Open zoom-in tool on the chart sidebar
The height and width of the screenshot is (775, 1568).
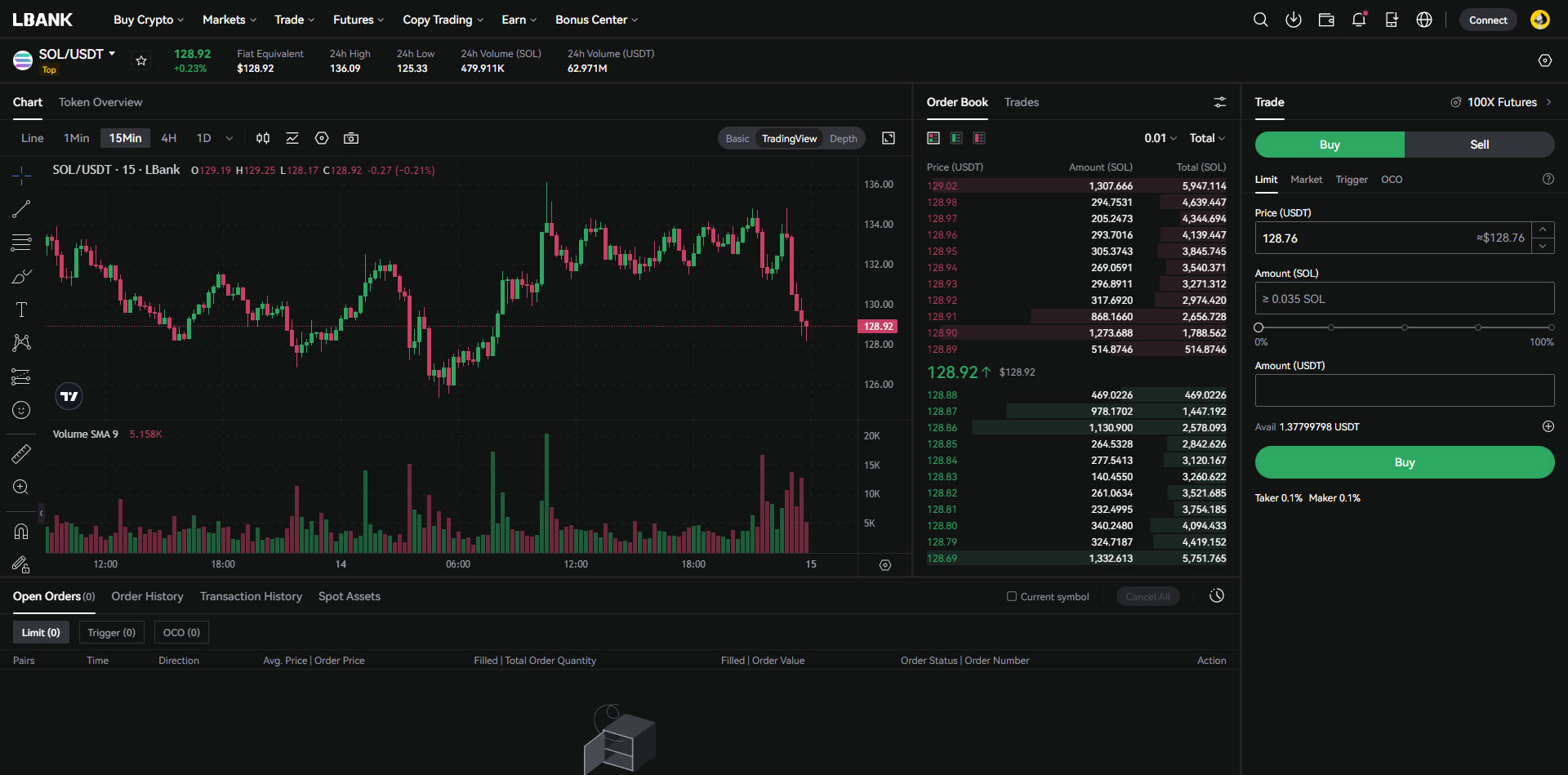click(21, 488)
